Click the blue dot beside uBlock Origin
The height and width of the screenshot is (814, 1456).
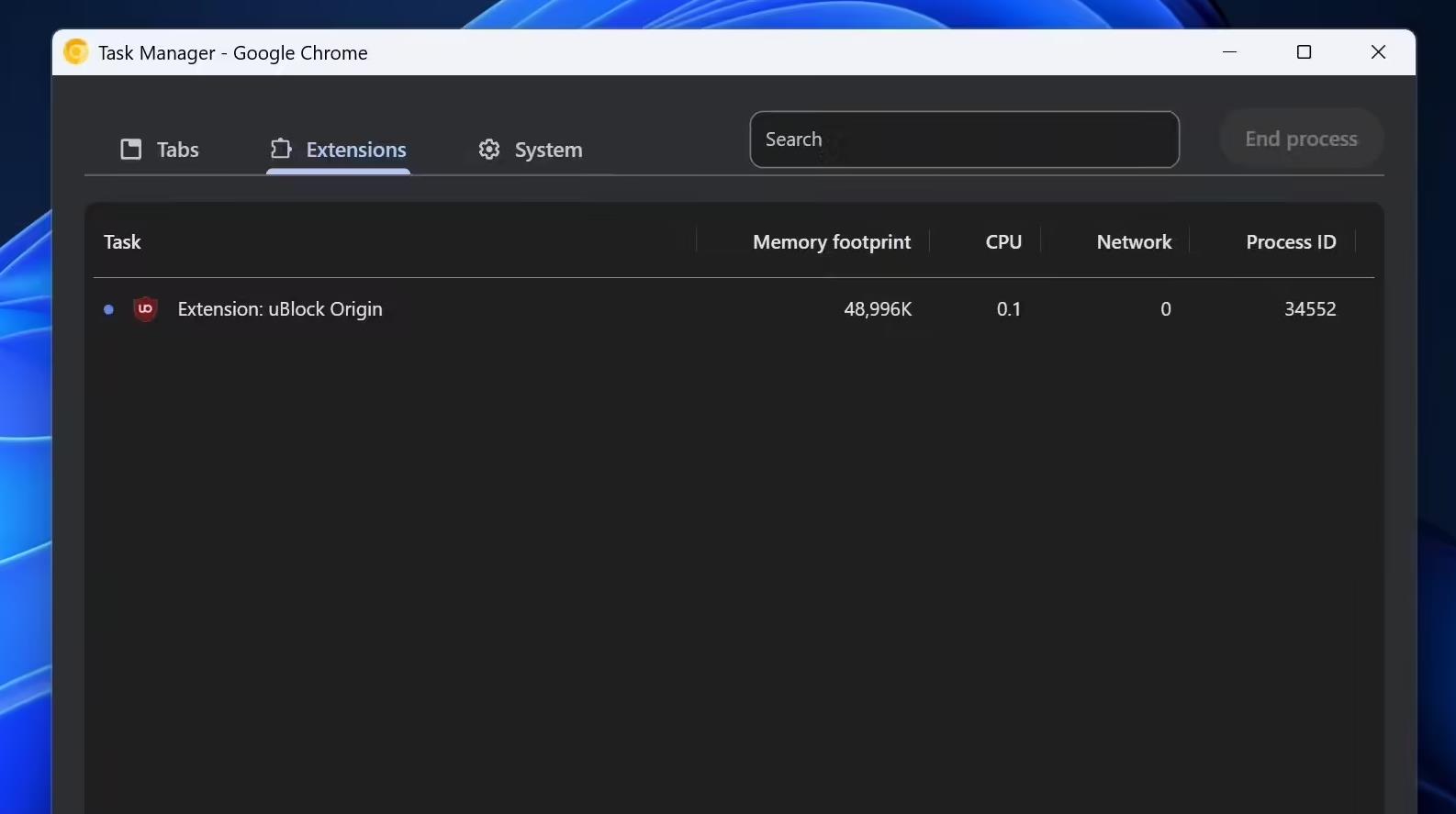click(x=108, y=309)
